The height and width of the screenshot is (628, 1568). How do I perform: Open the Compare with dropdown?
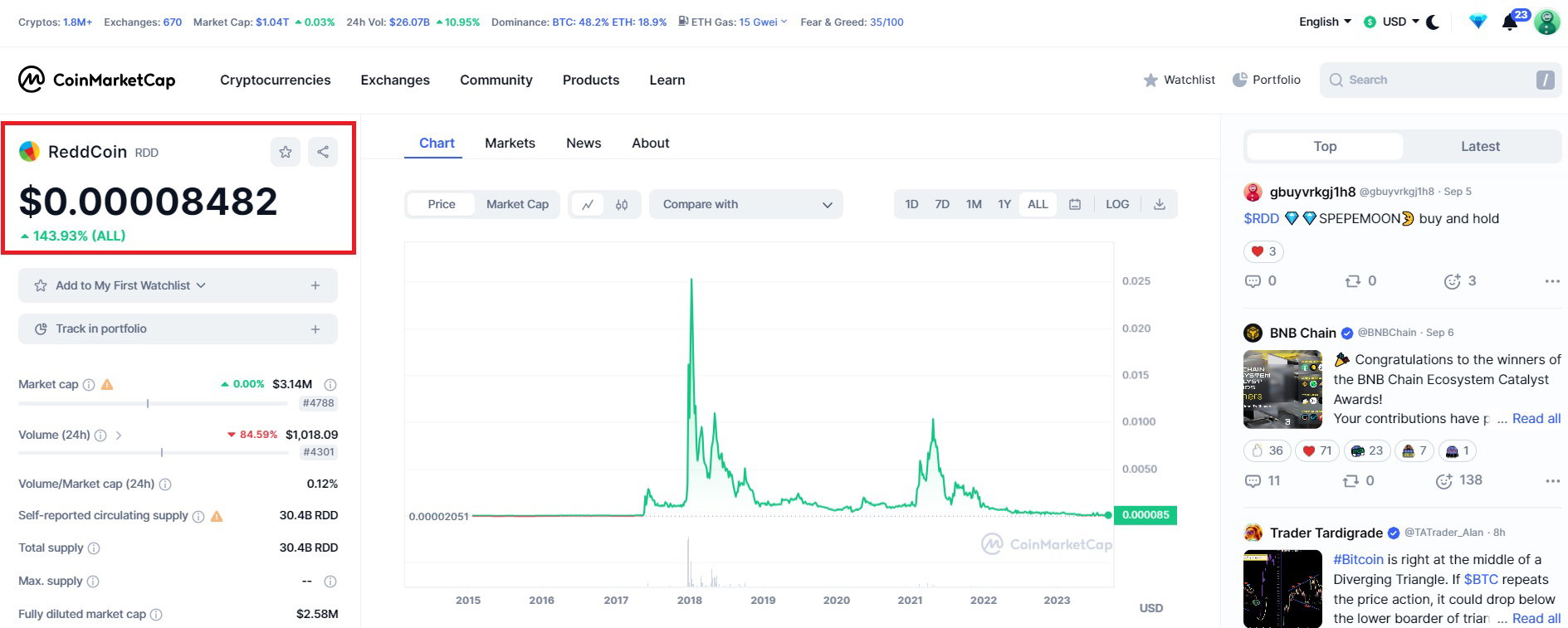pos(746,204)
